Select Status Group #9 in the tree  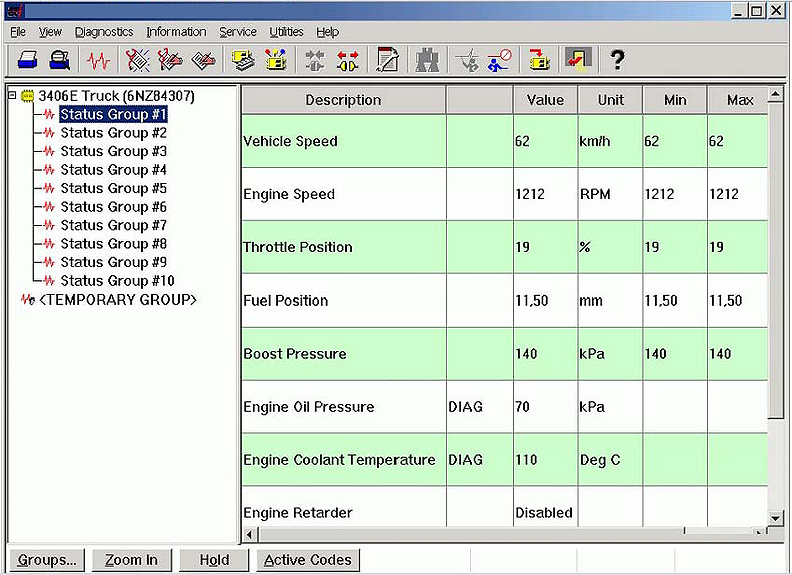114,262
